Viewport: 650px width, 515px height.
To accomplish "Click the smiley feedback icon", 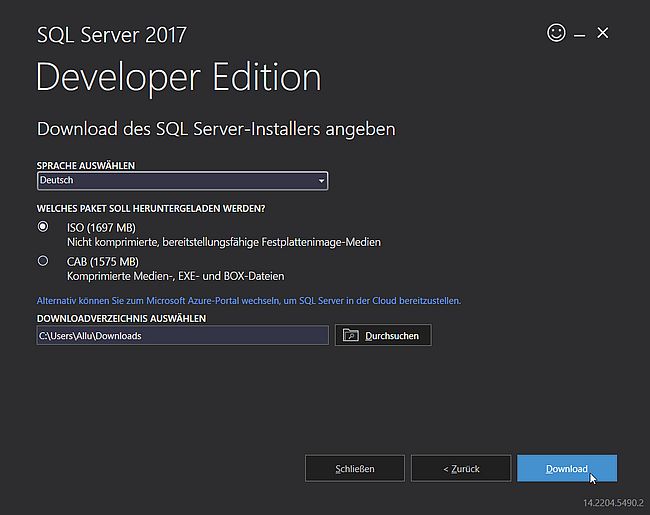I will [x=556, y=33].
